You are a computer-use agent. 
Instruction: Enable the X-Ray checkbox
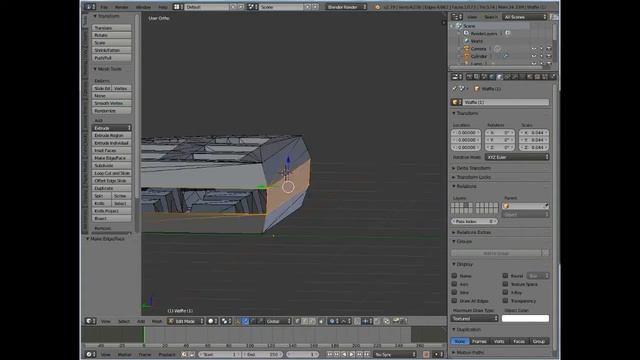click(505, 292)
